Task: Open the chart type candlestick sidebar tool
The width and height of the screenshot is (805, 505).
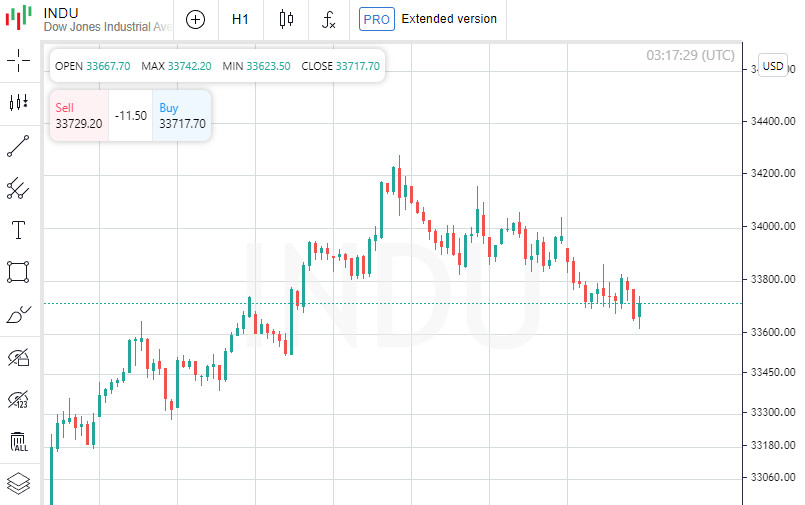Action: pos(19,103)
